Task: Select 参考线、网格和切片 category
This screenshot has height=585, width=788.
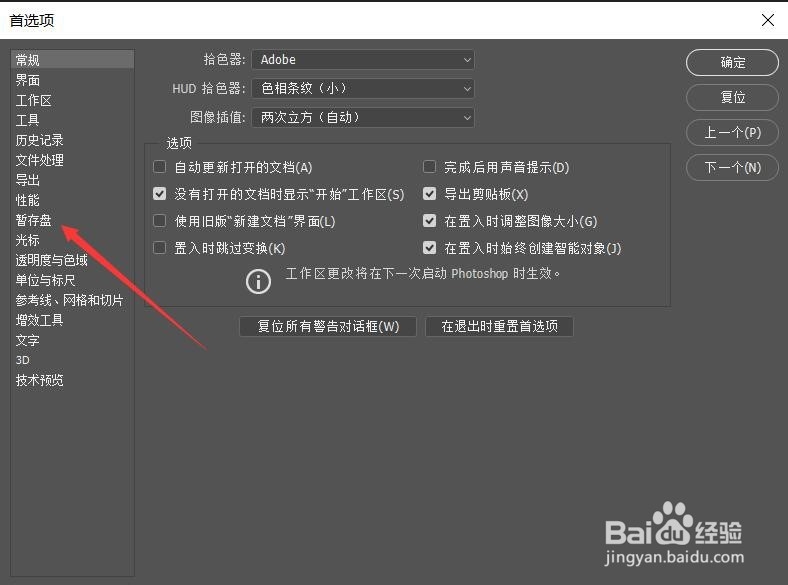Action: (x=69, y=300)
